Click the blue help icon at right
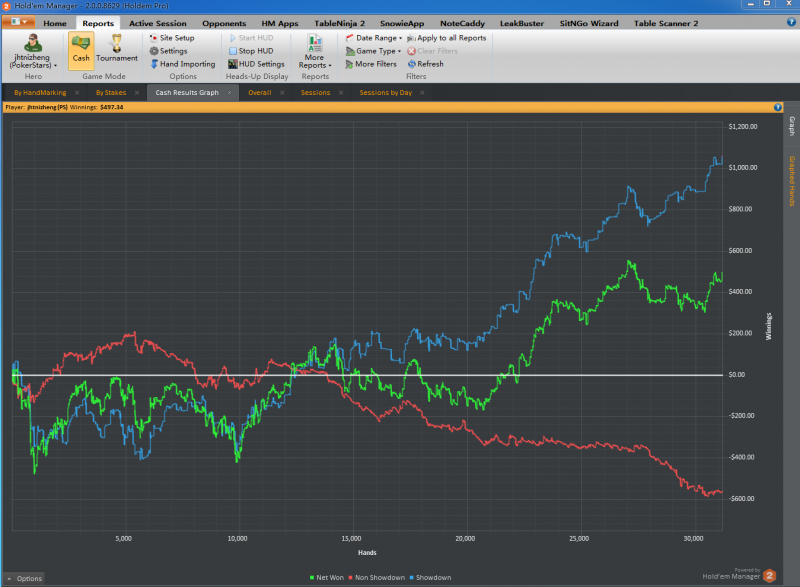 (x=778, y=106)
